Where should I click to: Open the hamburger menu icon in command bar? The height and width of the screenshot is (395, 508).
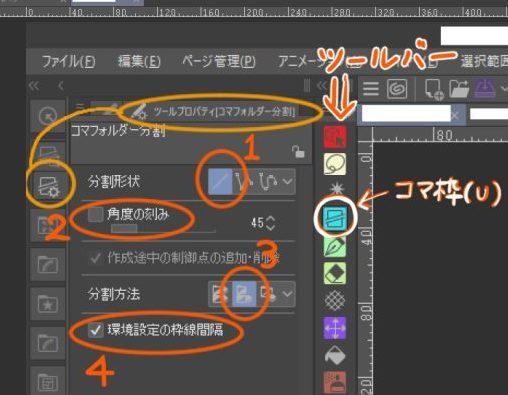tap(371, 89)
